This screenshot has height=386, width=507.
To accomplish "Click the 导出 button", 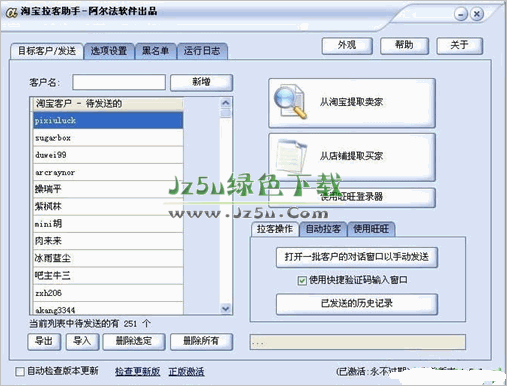I will point(44,341).
